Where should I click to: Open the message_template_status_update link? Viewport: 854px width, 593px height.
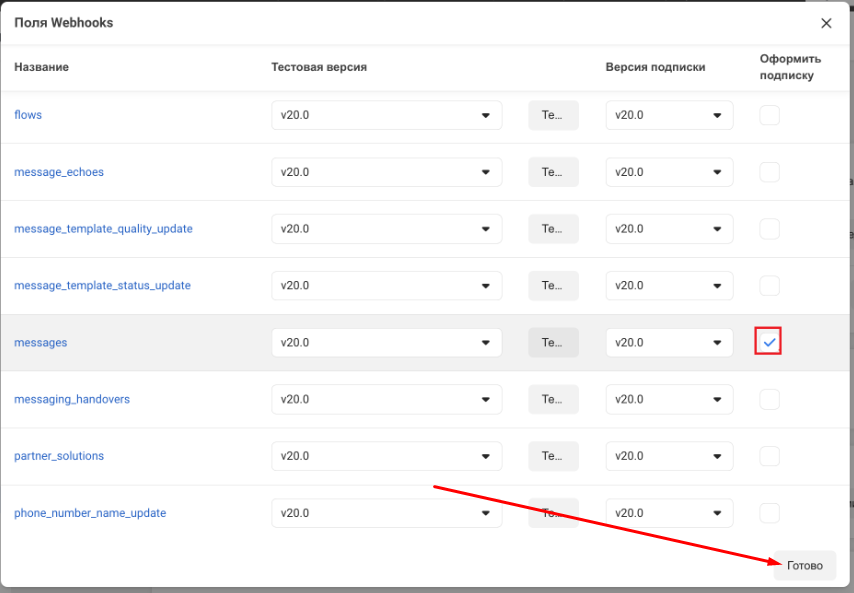pyautogui.click(x=102, y=285)
